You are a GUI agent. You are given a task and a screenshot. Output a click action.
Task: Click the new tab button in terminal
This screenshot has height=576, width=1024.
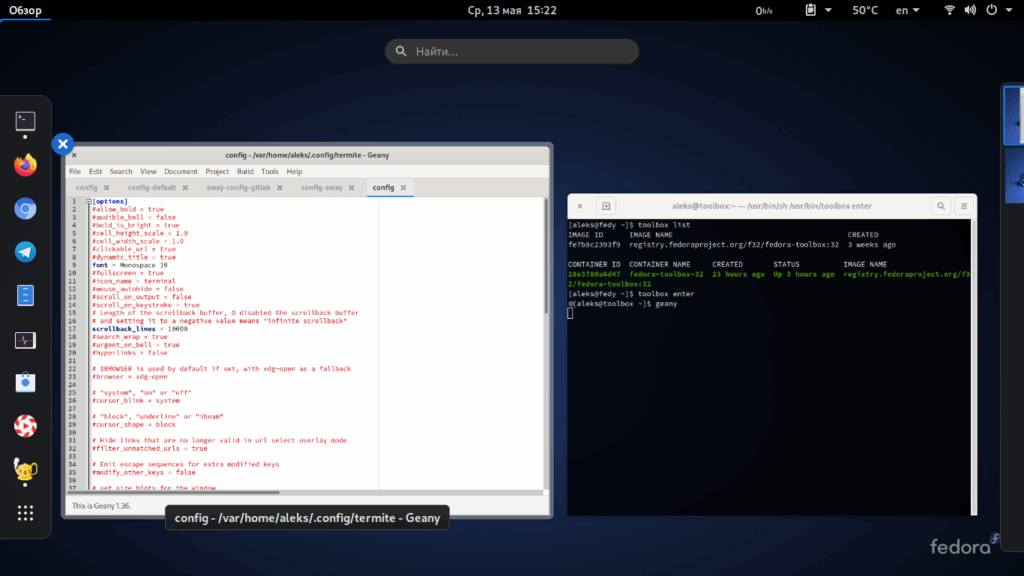[606, 206]
